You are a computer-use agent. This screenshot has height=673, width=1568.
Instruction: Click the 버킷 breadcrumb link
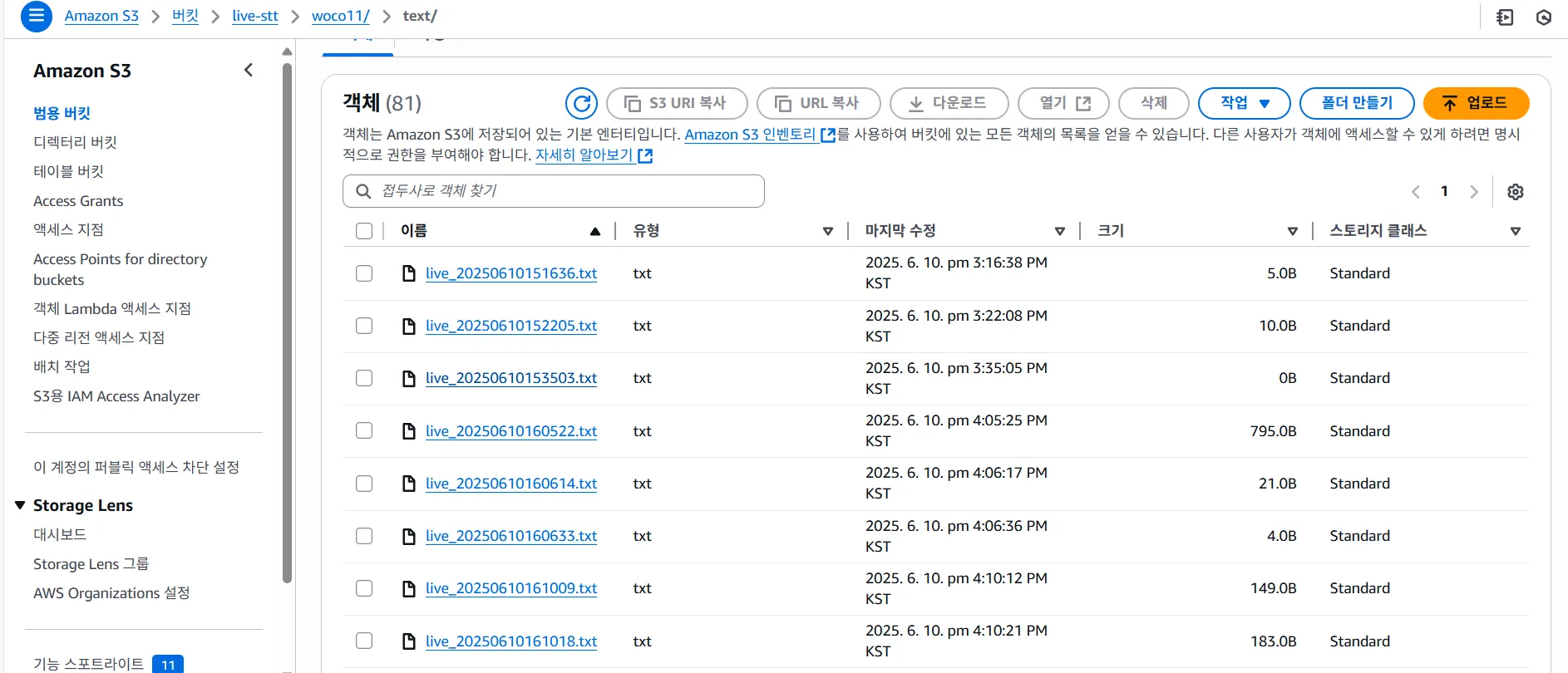coord(185,16)
